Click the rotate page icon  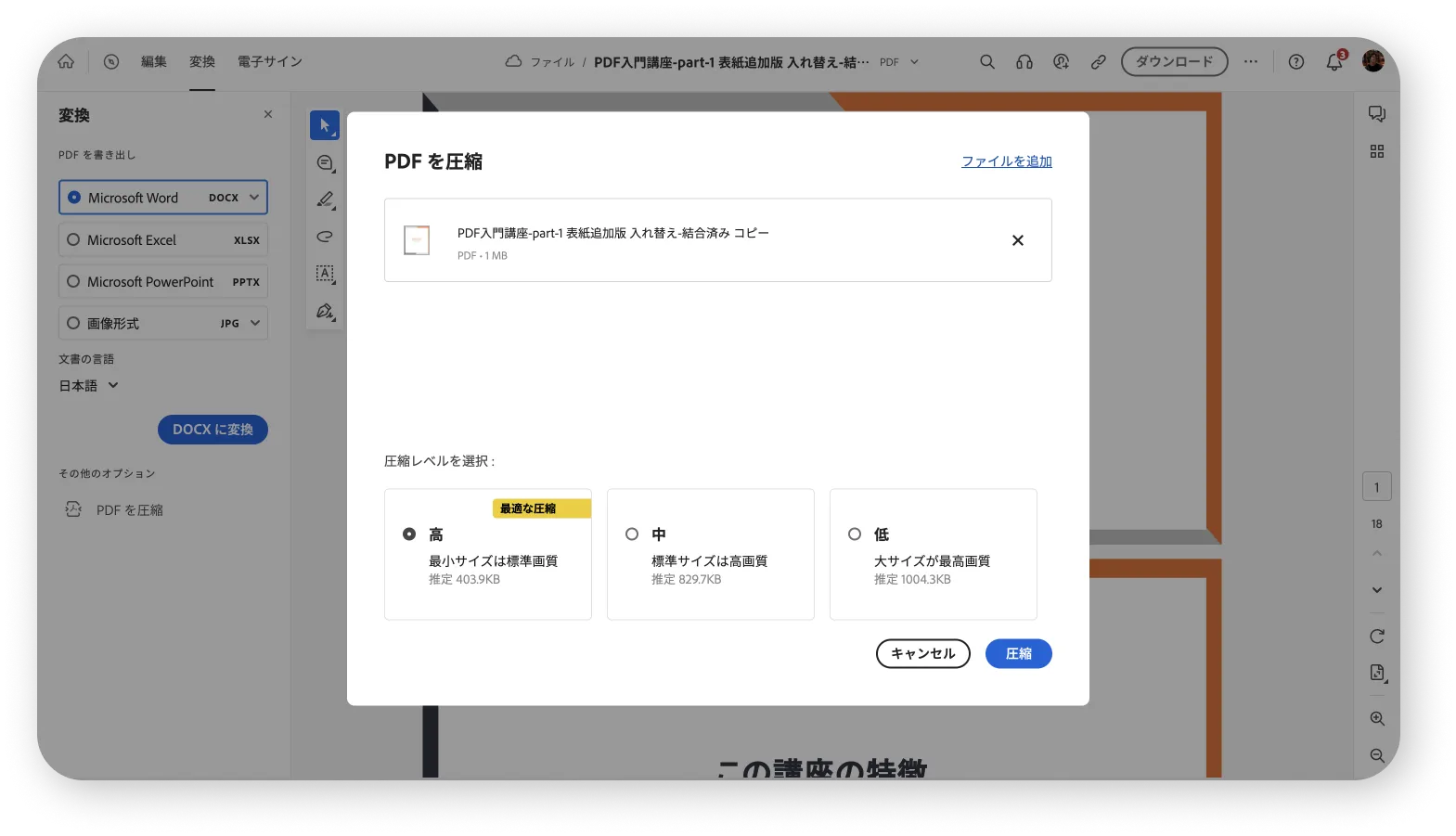tap(1377, 637)
